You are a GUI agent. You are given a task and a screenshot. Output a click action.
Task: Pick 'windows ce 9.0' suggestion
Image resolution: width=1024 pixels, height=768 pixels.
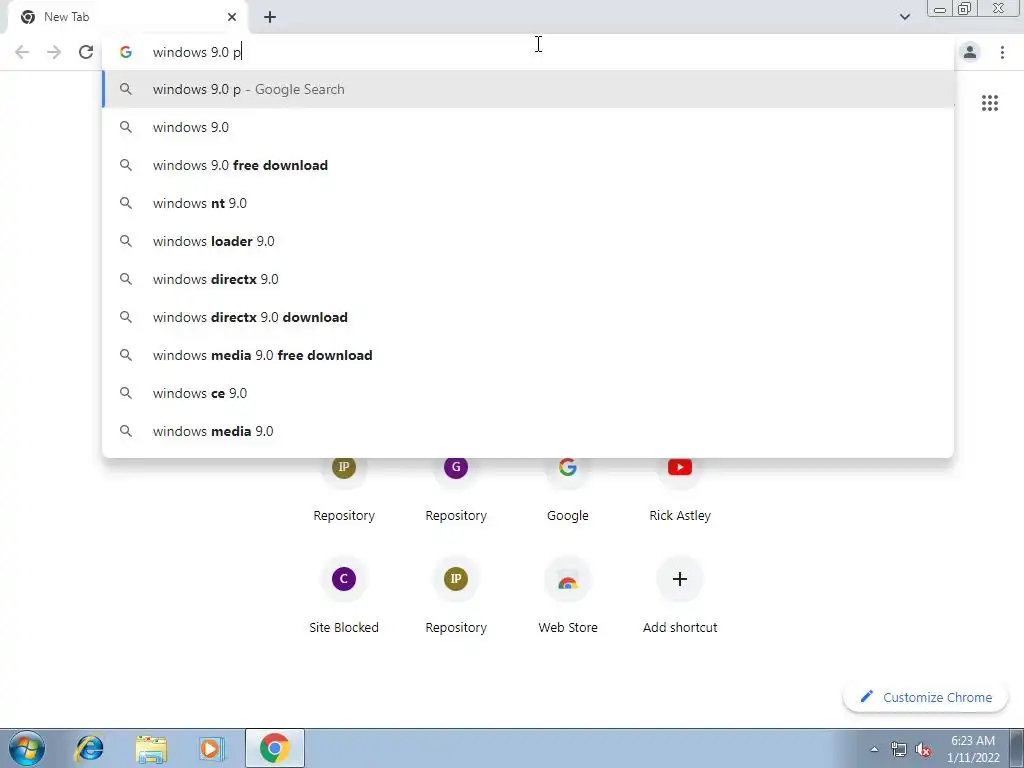(x=528, y=393)
